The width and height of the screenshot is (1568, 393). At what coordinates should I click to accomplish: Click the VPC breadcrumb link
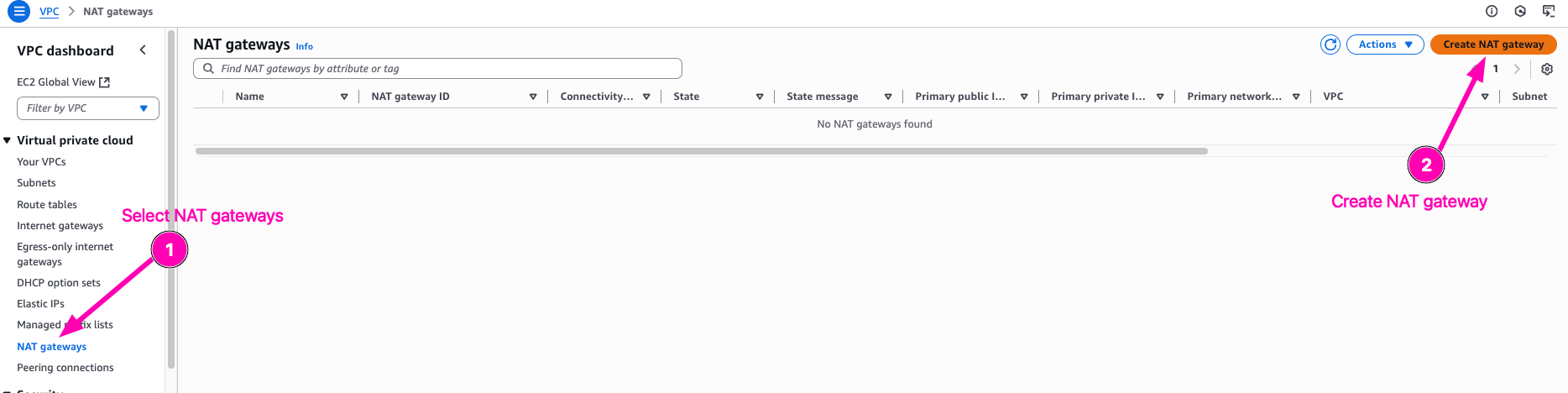click(50, 12)
